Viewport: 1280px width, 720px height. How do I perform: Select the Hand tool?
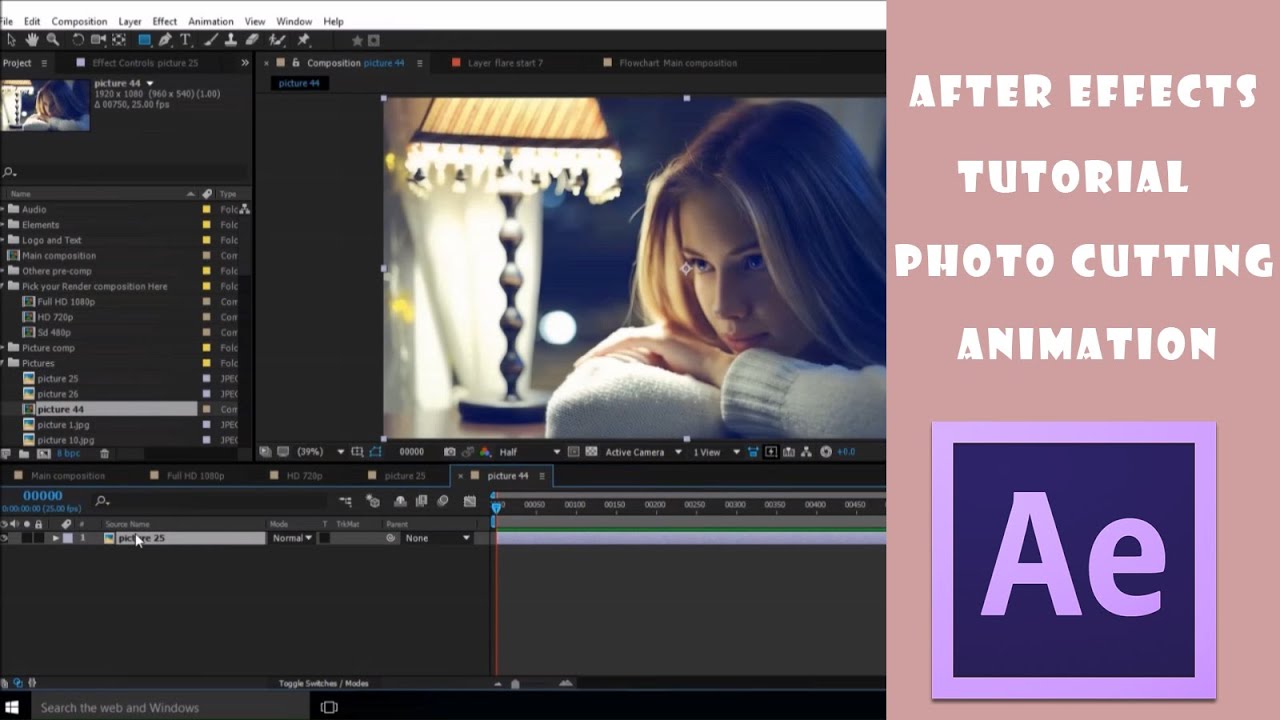[31, 40]
